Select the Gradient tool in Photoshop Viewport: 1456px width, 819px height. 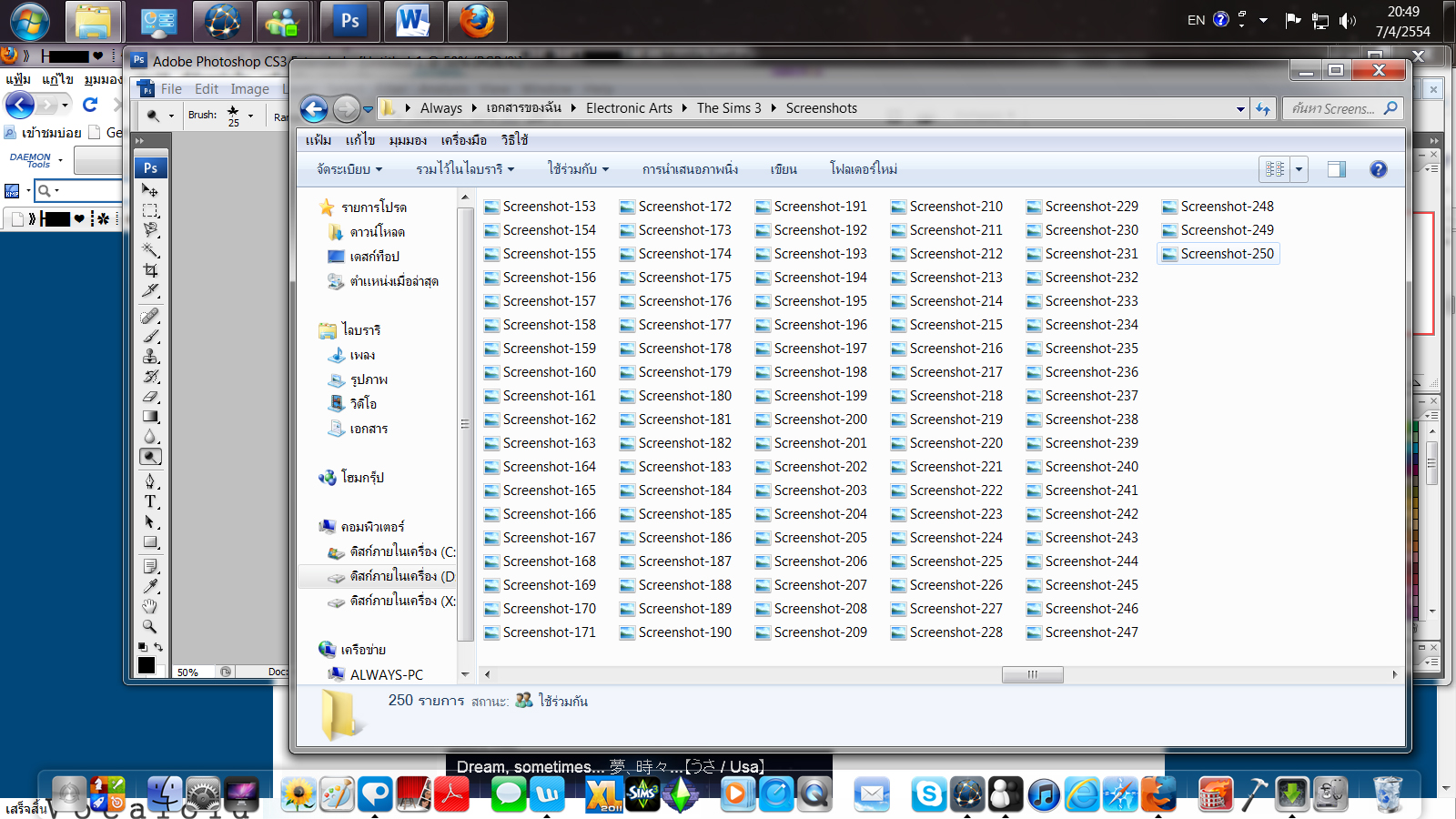click(x=150, y=416)
